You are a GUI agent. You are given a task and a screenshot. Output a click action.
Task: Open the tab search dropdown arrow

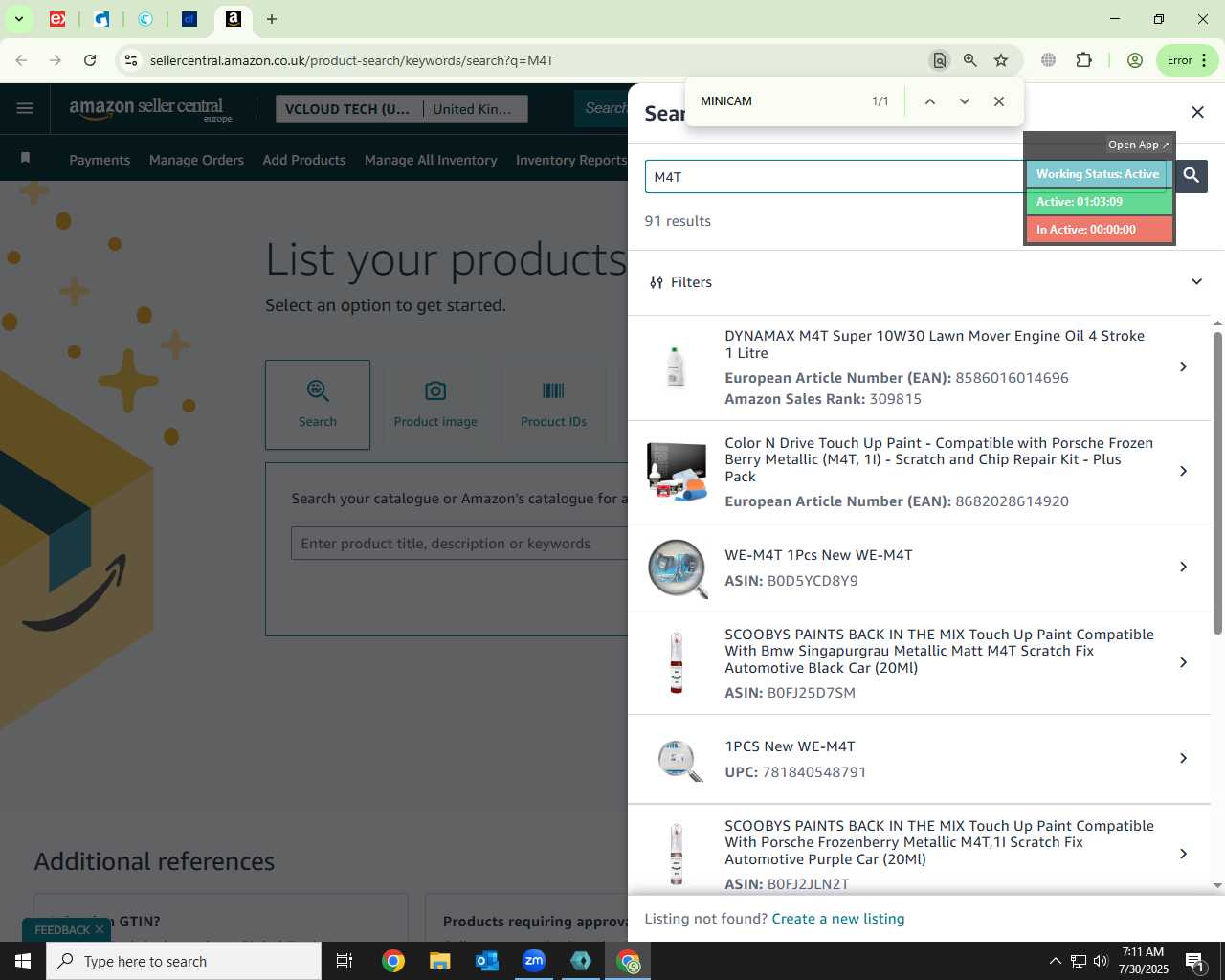tap(18, 19)
